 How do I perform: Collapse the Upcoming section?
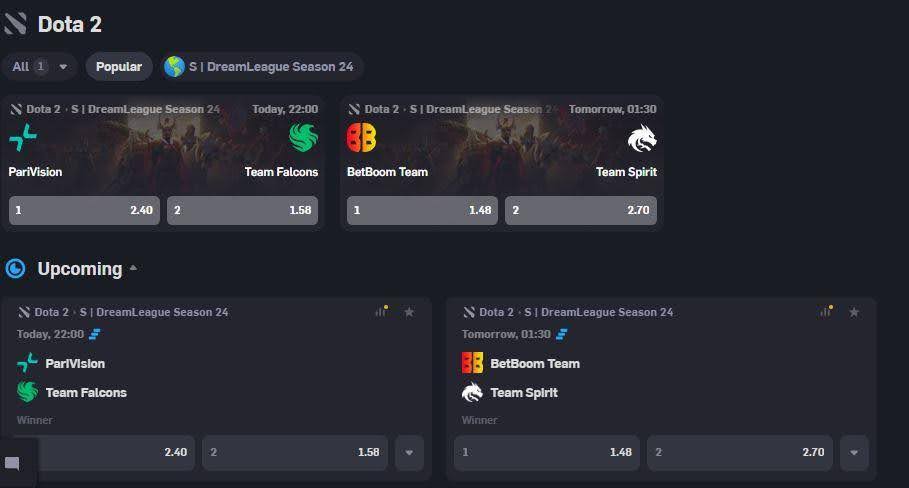click(x=133, y=269)
